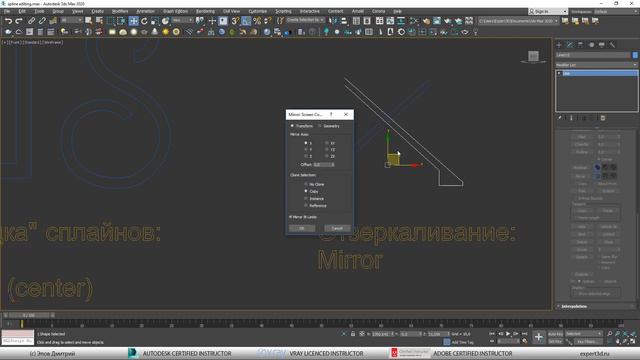Open the selection filter All dropdown
The width and height of the screenshot is (640, 360).
click(71, 20)
